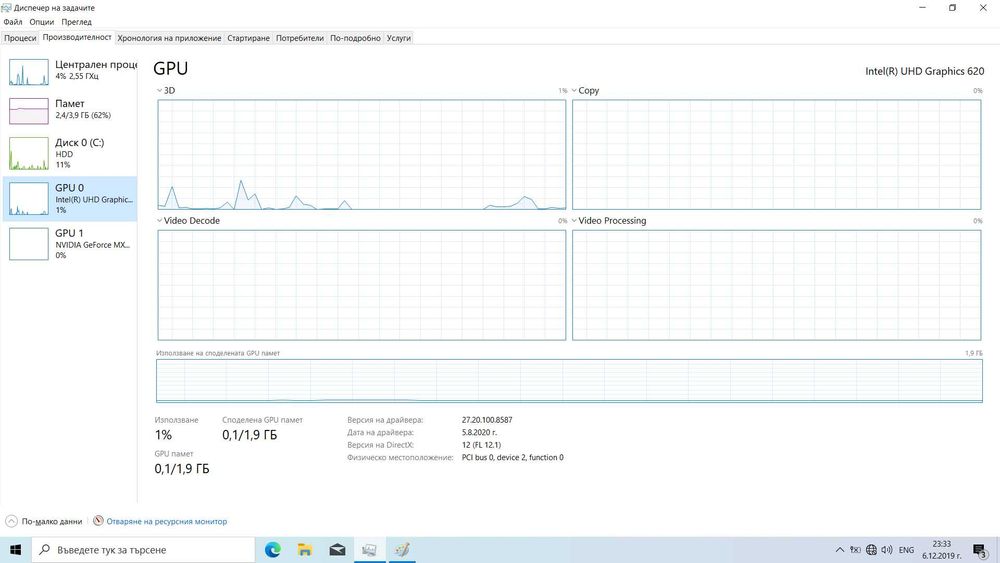The width and height of the screenshot is (1000, 563).
Task: Open the volume speaker tray icon
Action: coord(886,550)
